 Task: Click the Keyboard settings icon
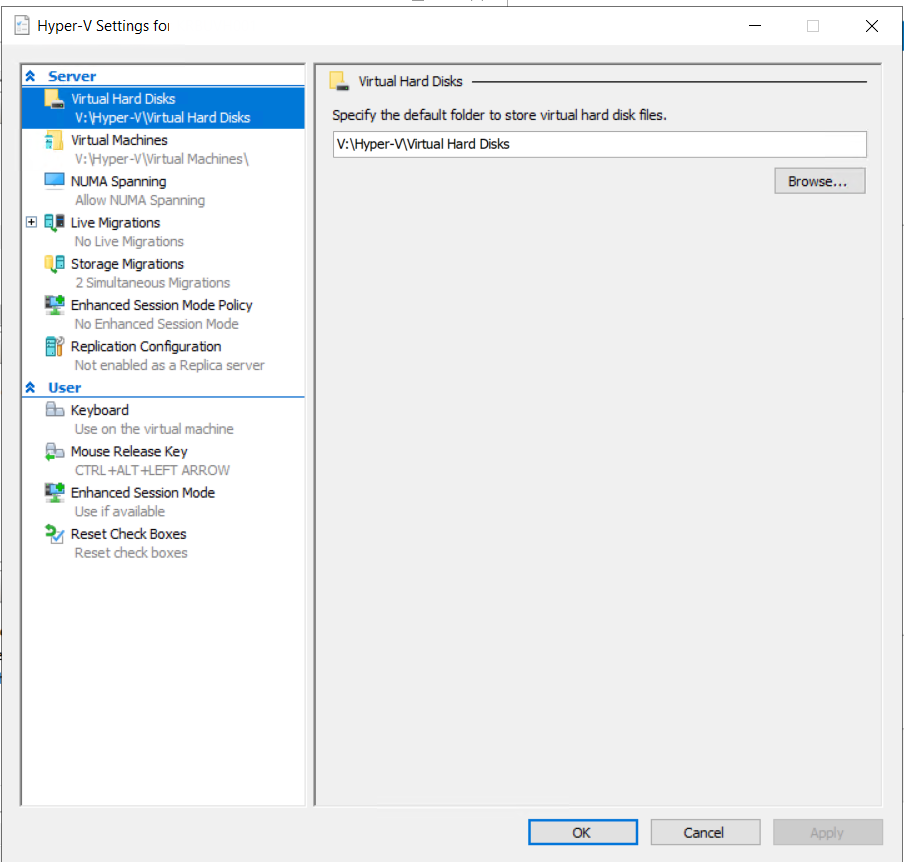click(54, 410)
